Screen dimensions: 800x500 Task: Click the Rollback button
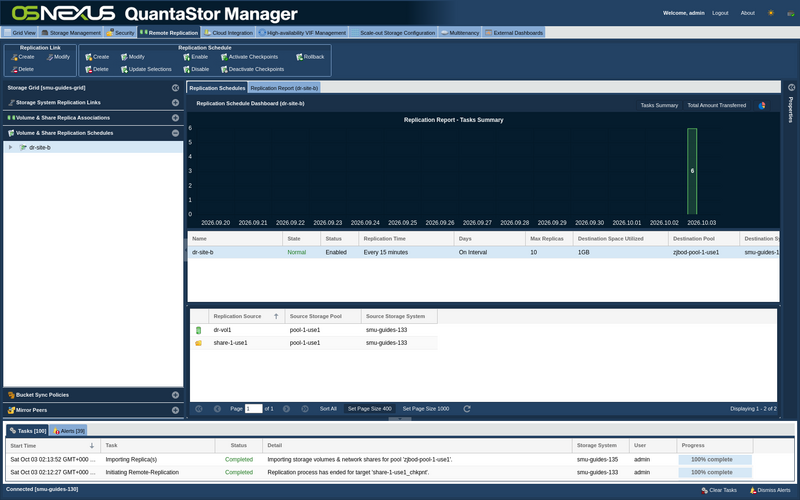[x=310, y=57]
